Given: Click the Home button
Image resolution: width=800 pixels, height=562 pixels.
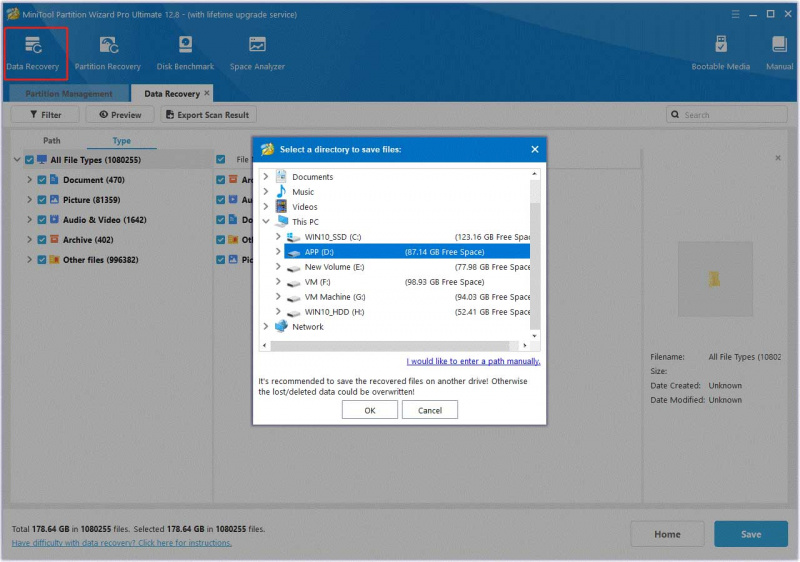Looking at the screenshot, I should tap(667, 534).
